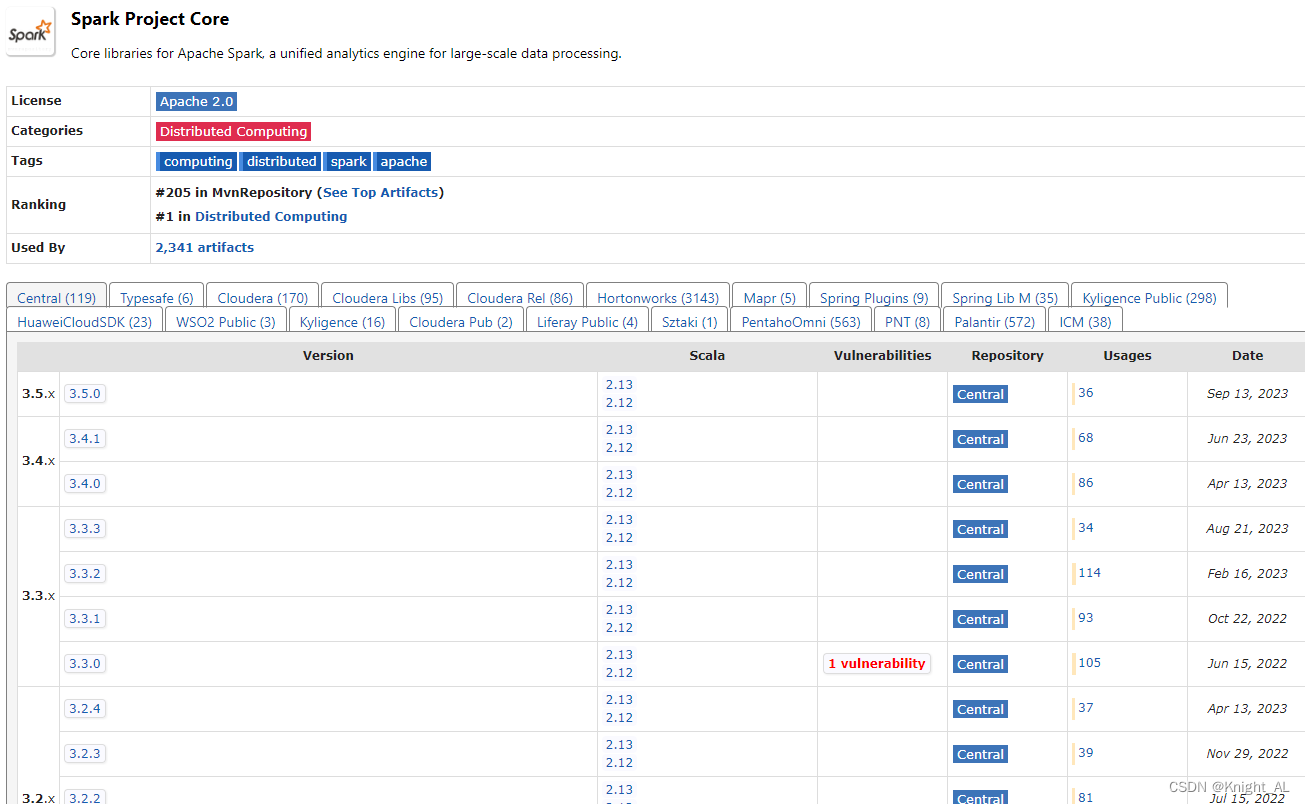This screenshot has width=1305, height=804.
Task: Open version 3.2.3
Action: (85, 753)
